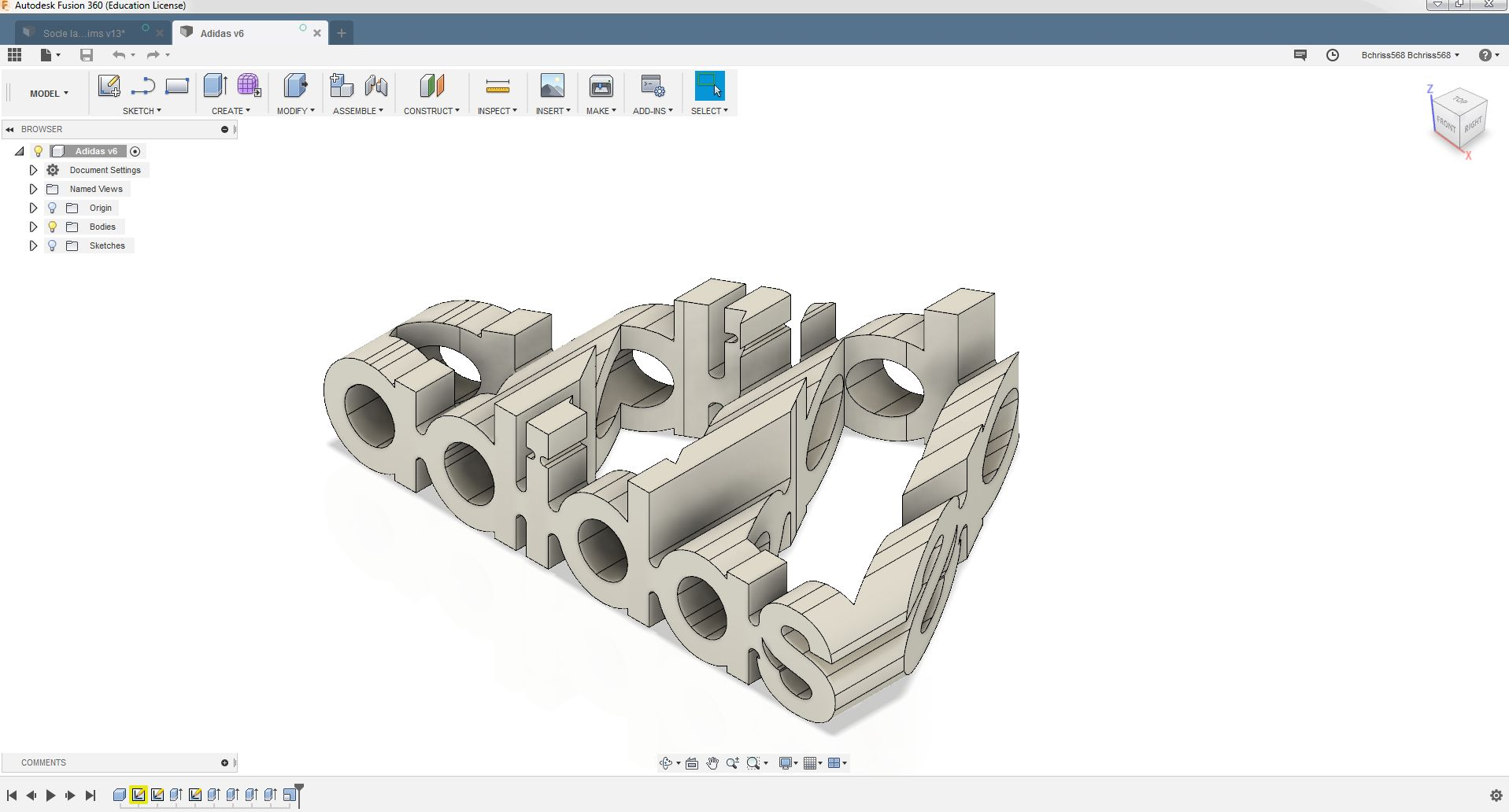Viewport: 1509px width, 812px height.
Task: Close the Adidas v6 tab
Action: click(317, 33)
